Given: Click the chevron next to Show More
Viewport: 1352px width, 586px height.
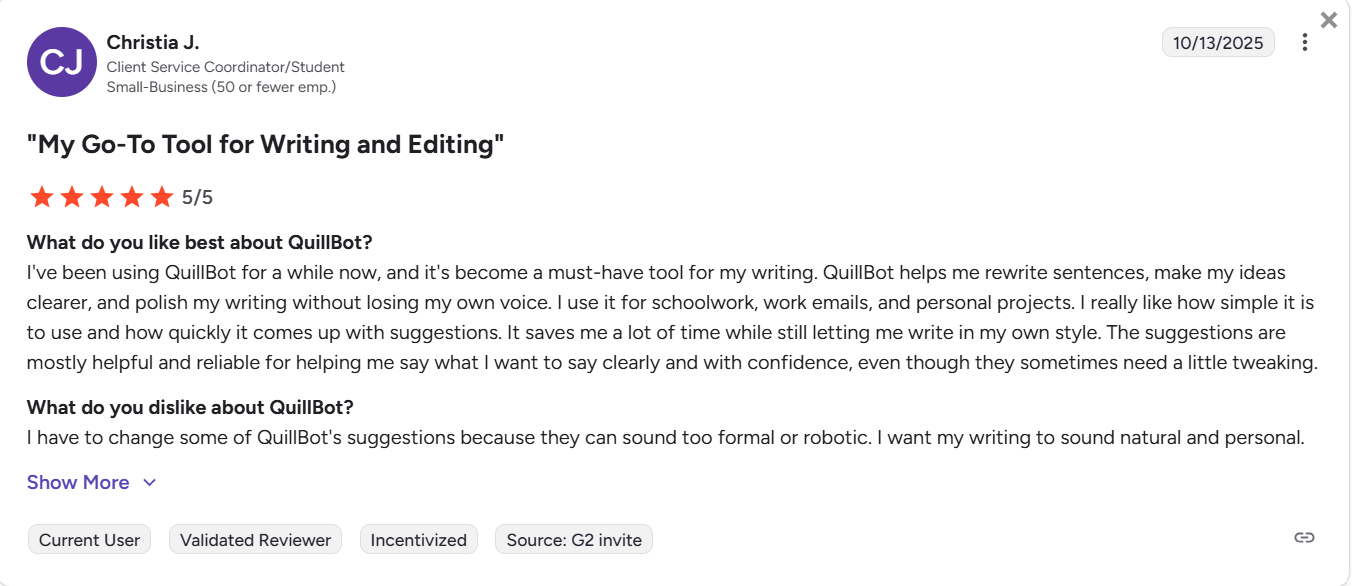Looking at the screenshot, I should (x=149, y=482).
